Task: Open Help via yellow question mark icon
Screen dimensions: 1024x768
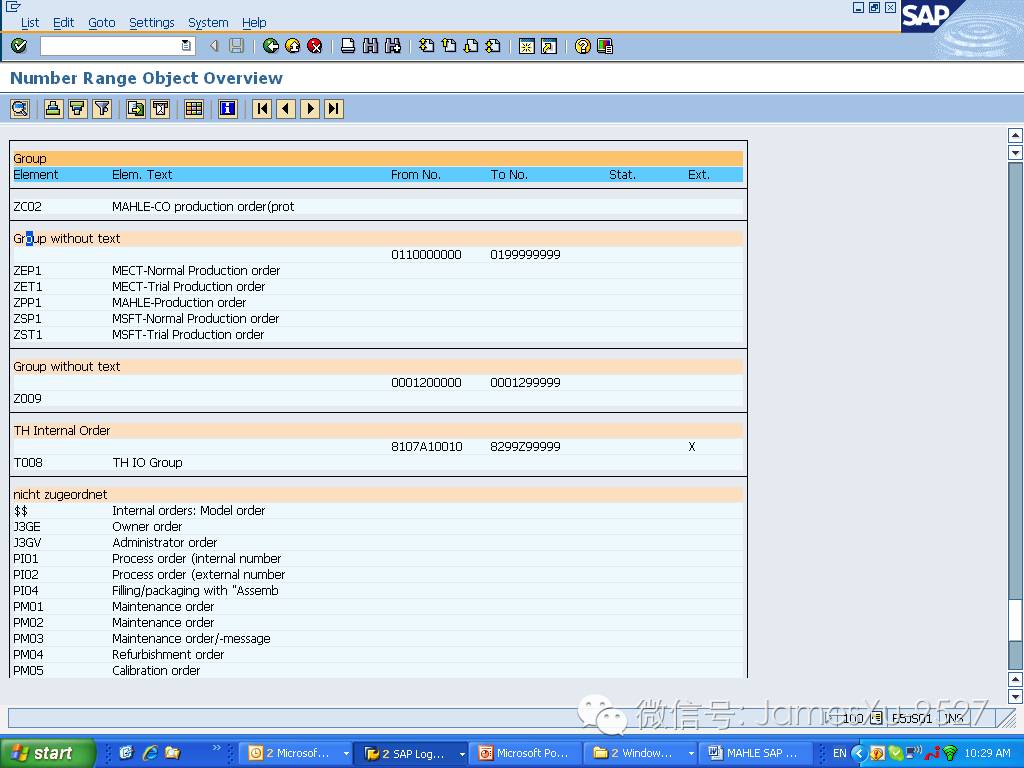Action: pyautogui.click(x=583, y=46)
